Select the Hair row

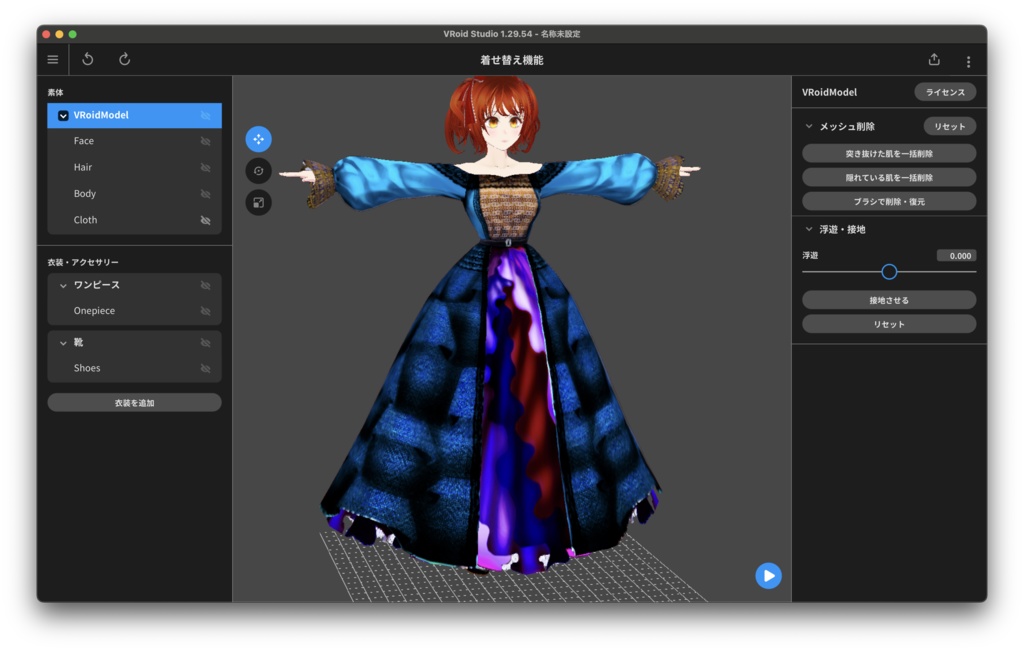pos(135,167)
